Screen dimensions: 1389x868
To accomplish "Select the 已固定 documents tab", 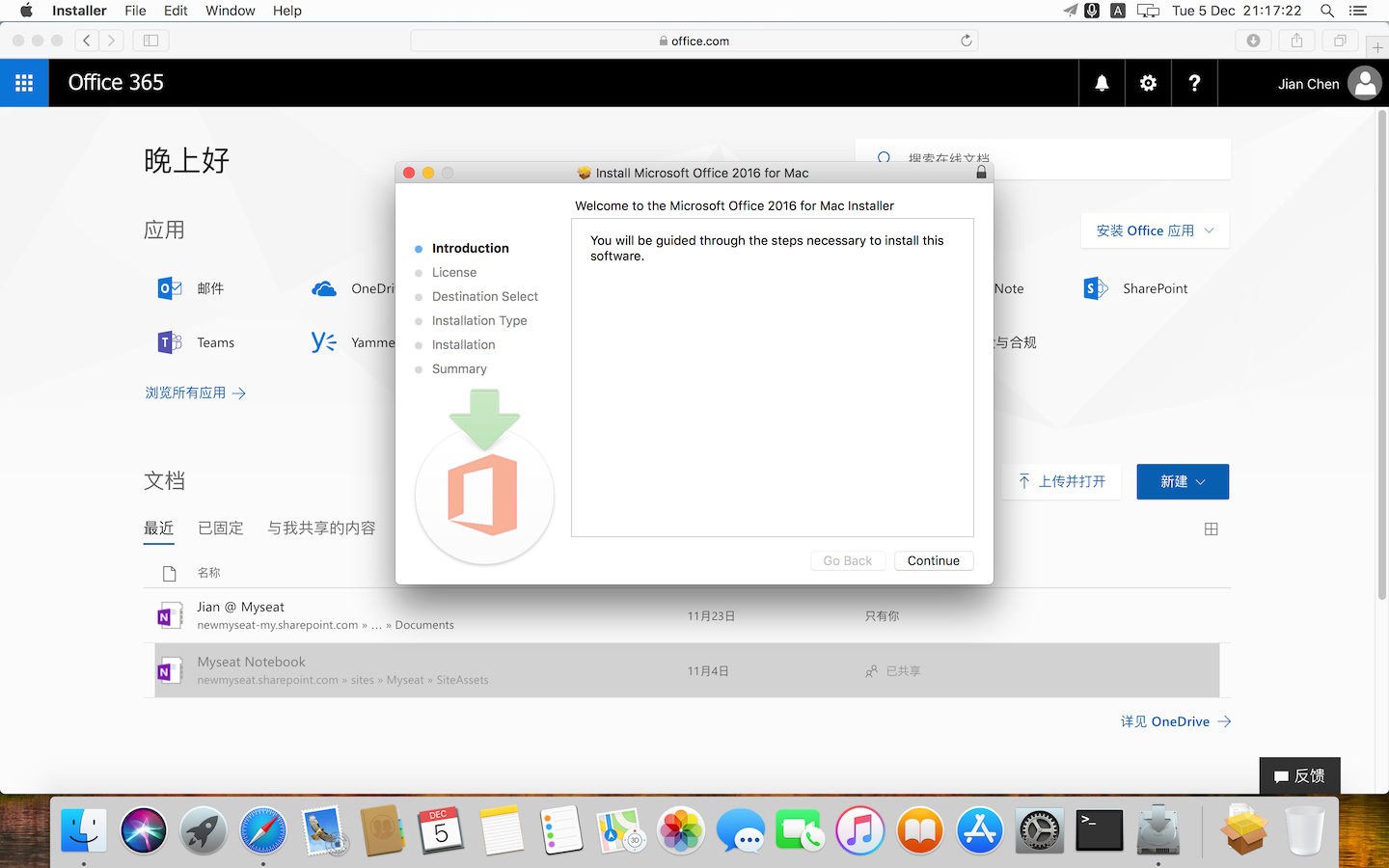I will pyautogui.click(x=221, y=528).
